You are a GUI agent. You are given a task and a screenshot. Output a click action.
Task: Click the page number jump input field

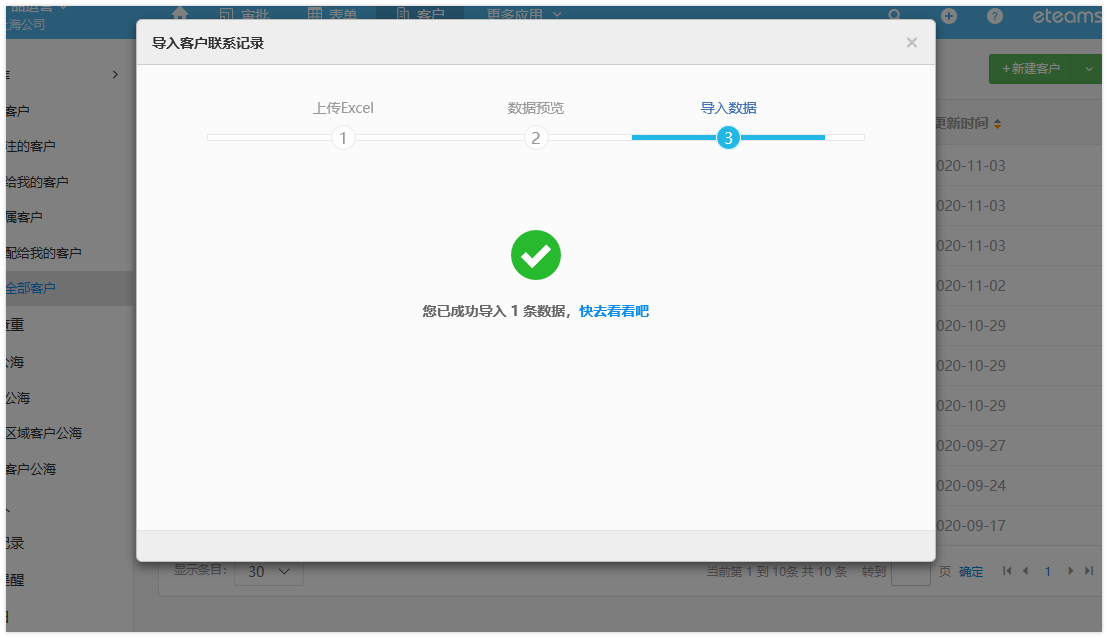click(910, 572)
